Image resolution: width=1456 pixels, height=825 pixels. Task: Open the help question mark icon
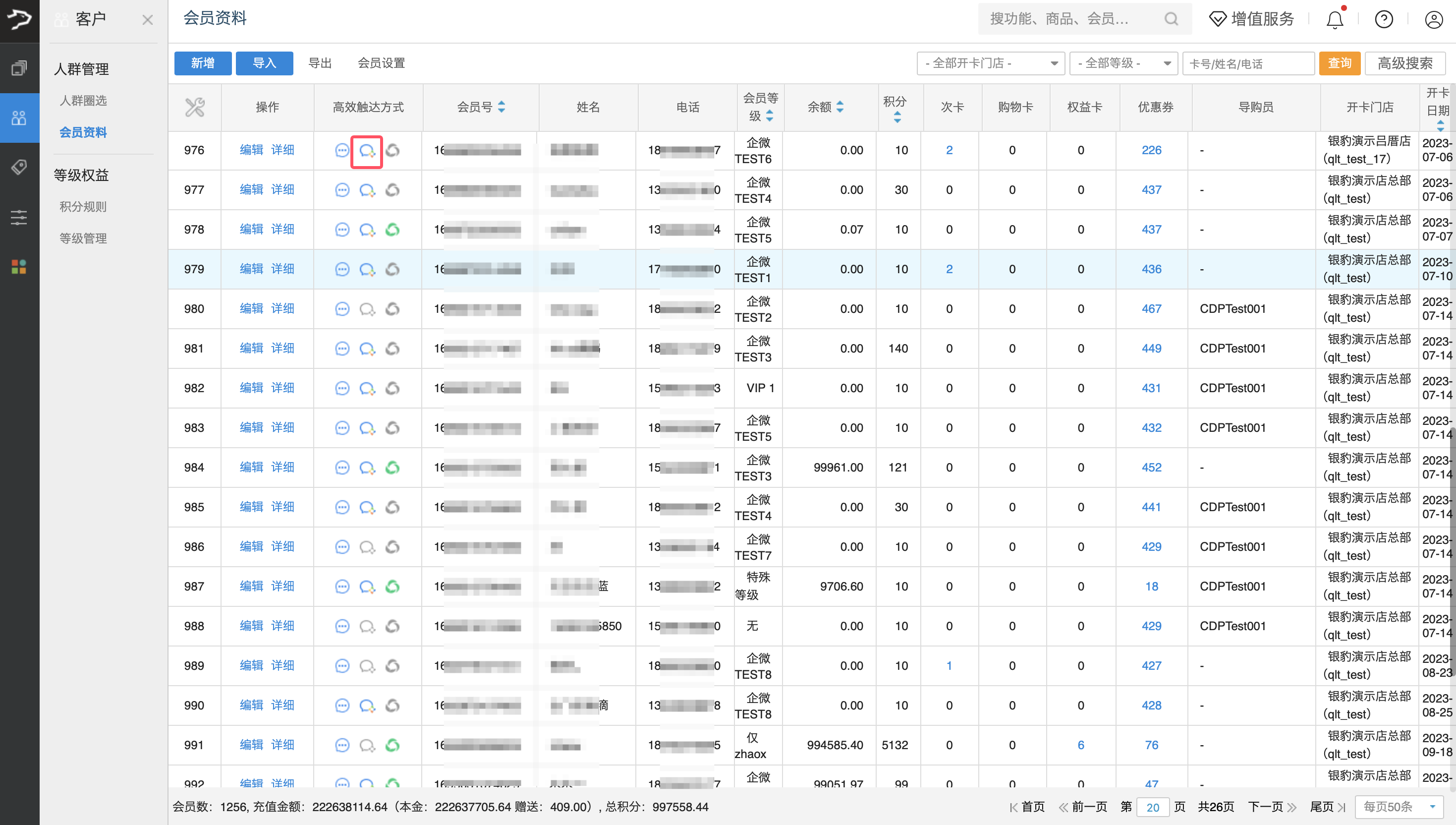coord(1384,20)
